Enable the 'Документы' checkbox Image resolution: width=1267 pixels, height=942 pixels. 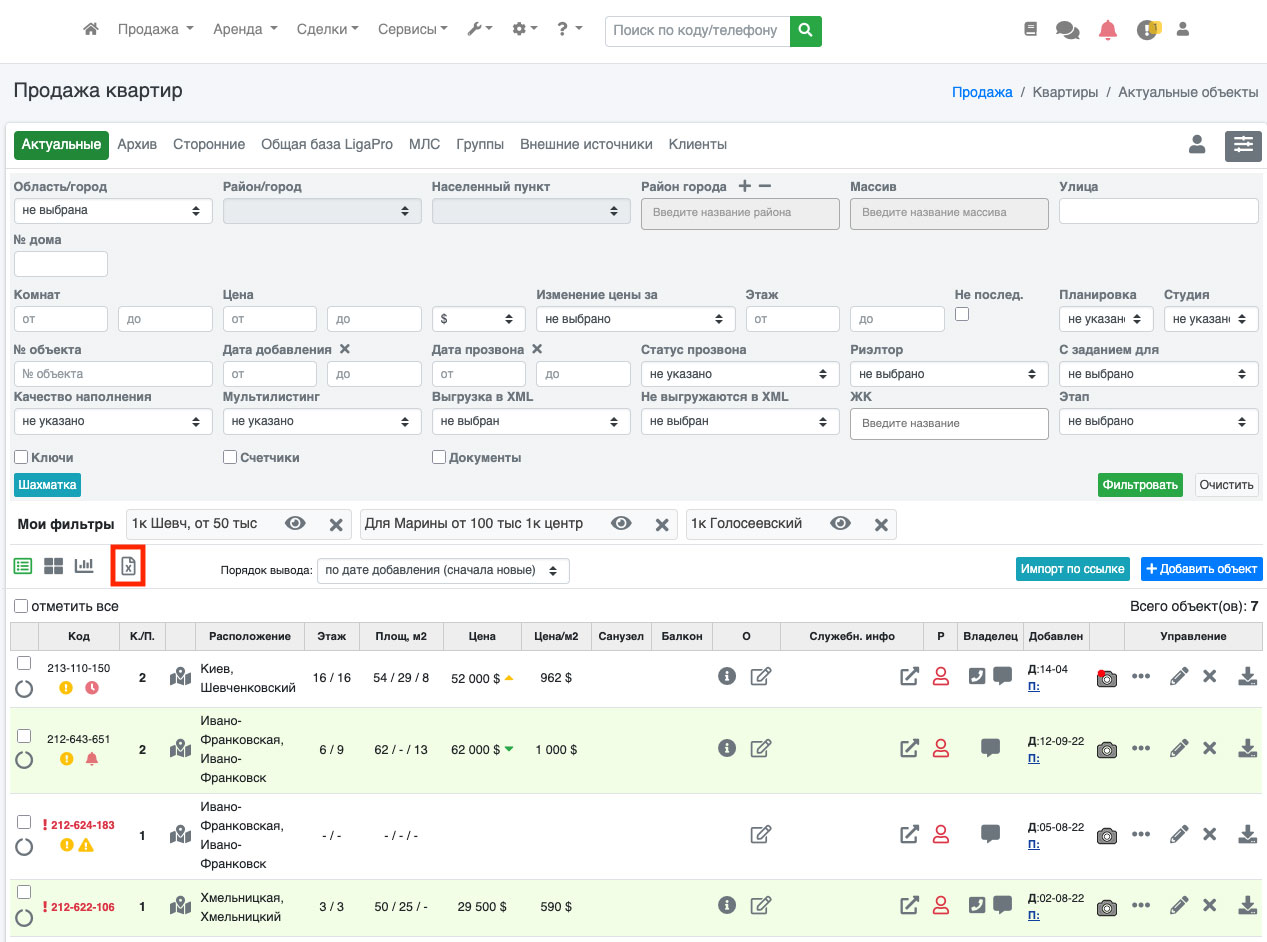(x=439, y=457)
